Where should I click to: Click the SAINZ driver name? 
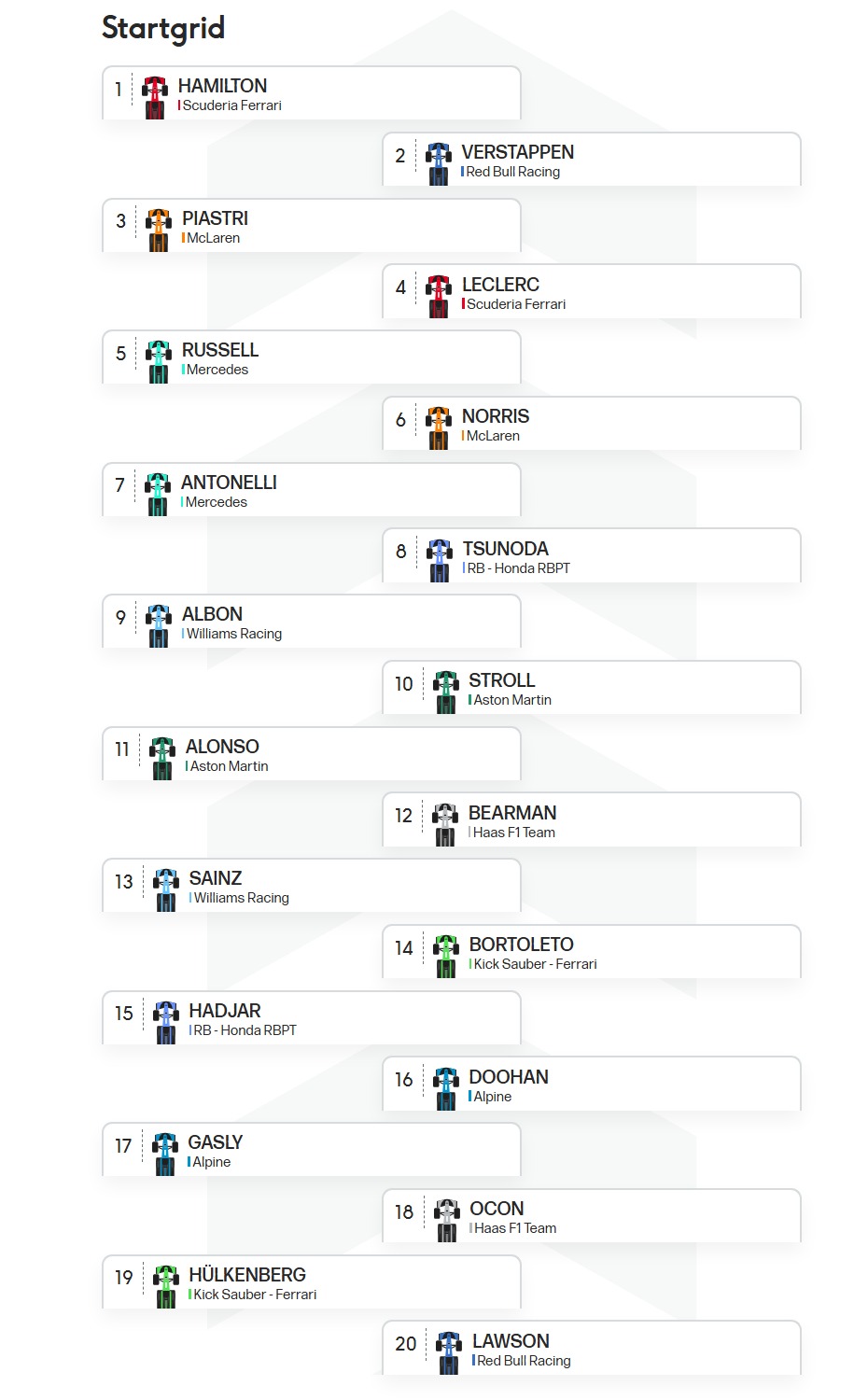pyautogui.click(x=216, y=878)
